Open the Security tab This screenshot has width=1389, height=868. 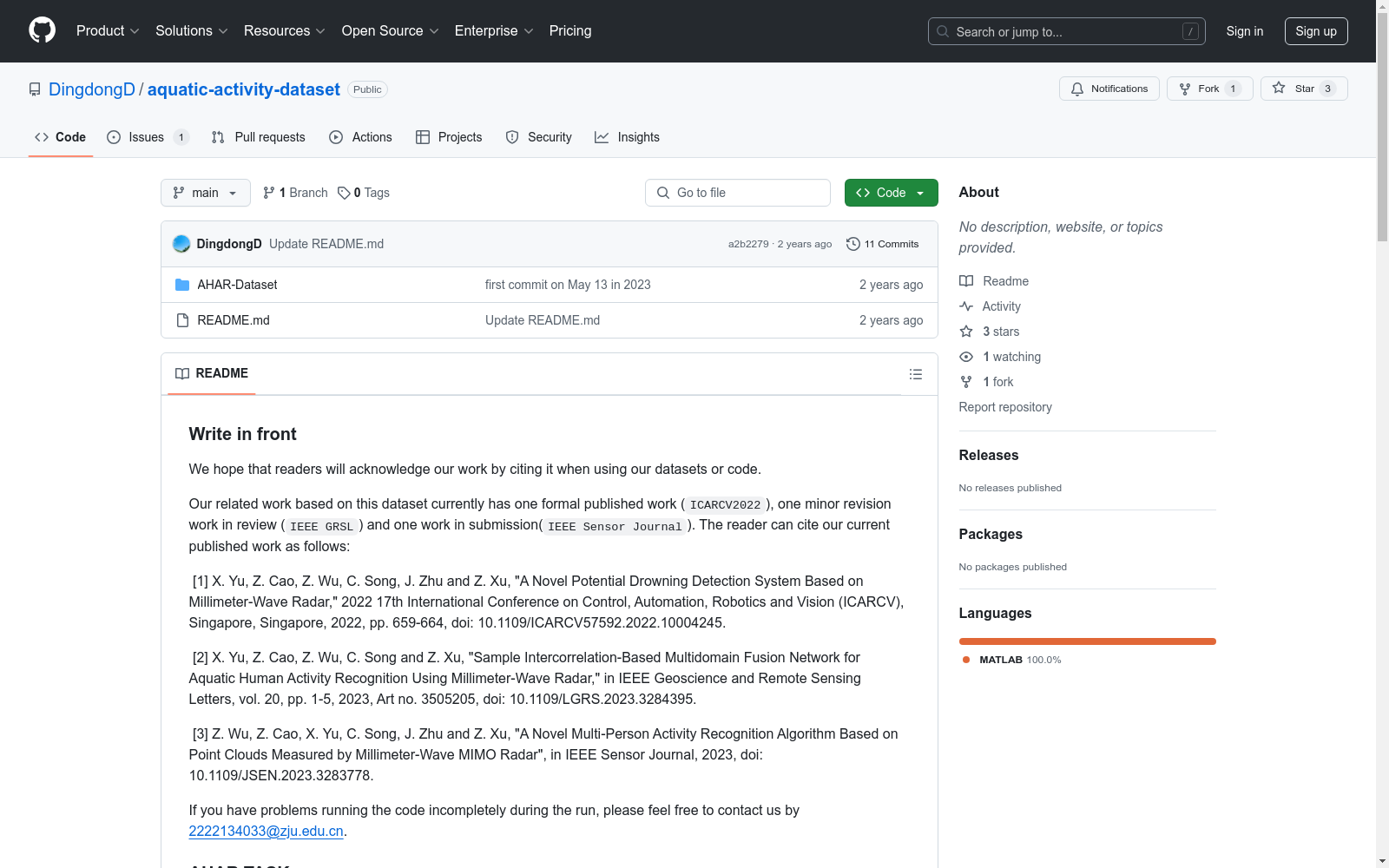pos(539,137)
